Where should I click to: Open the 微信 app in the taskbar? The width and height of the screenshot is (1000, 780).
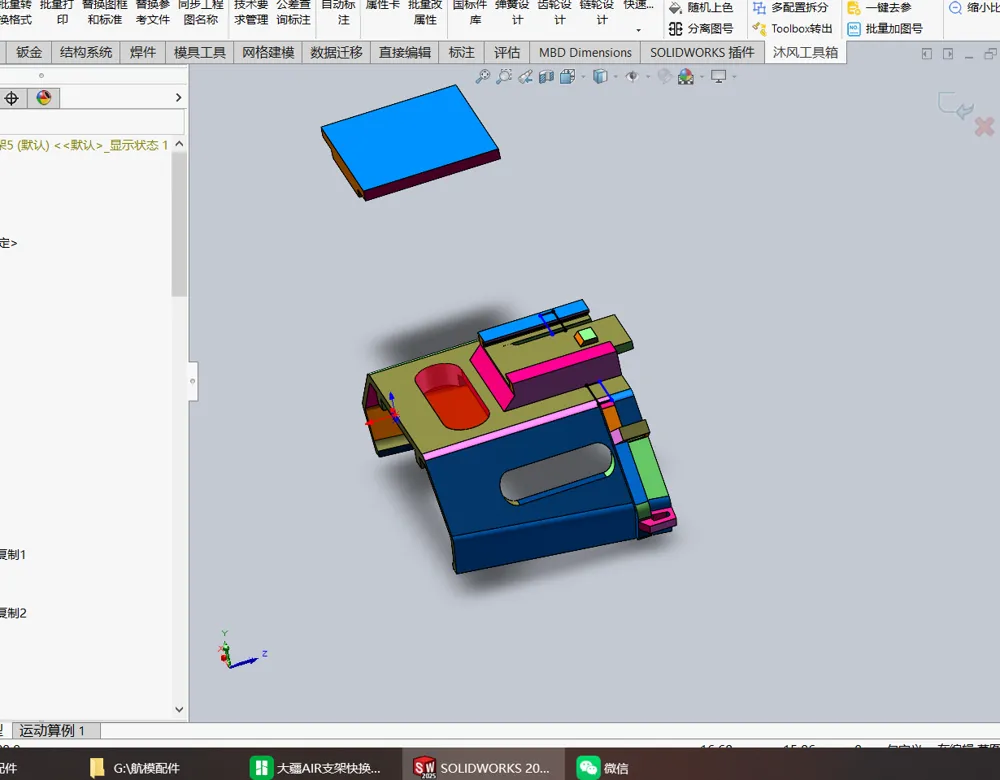click(603, 768)
